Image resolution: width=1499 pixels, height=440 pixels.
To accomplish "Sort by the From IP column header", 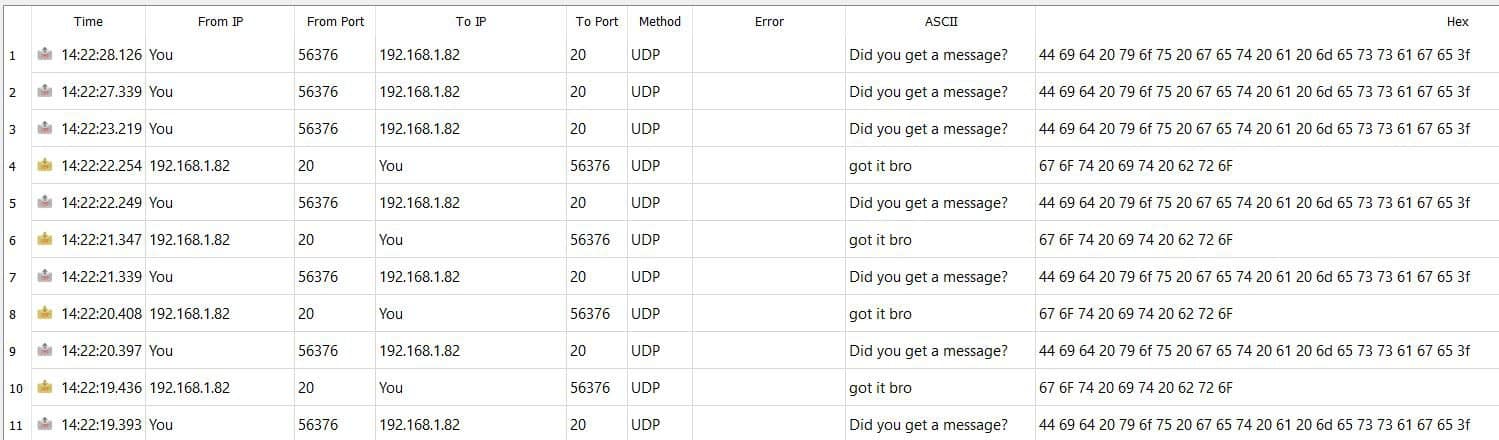I will pos(220,21).
